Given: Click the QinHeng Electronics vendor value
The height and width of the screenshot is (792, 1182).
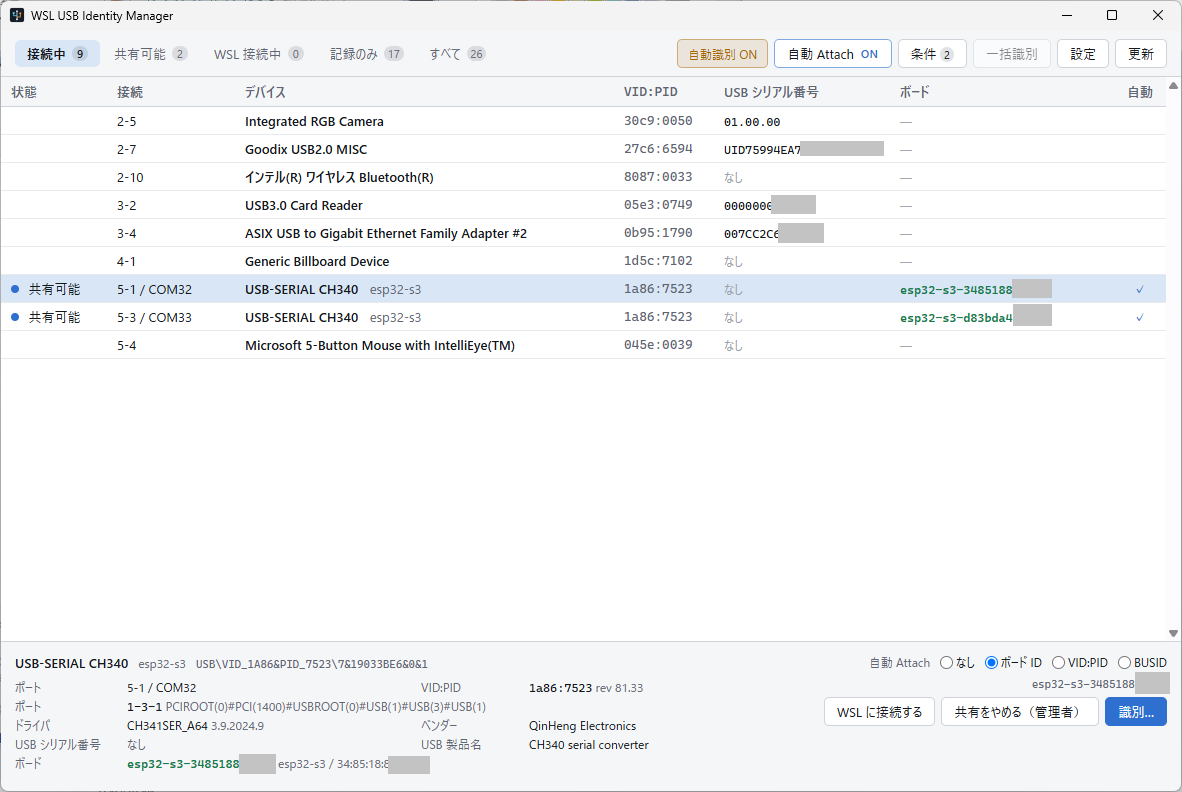Looking at the screenshot, I should [582, 726].
